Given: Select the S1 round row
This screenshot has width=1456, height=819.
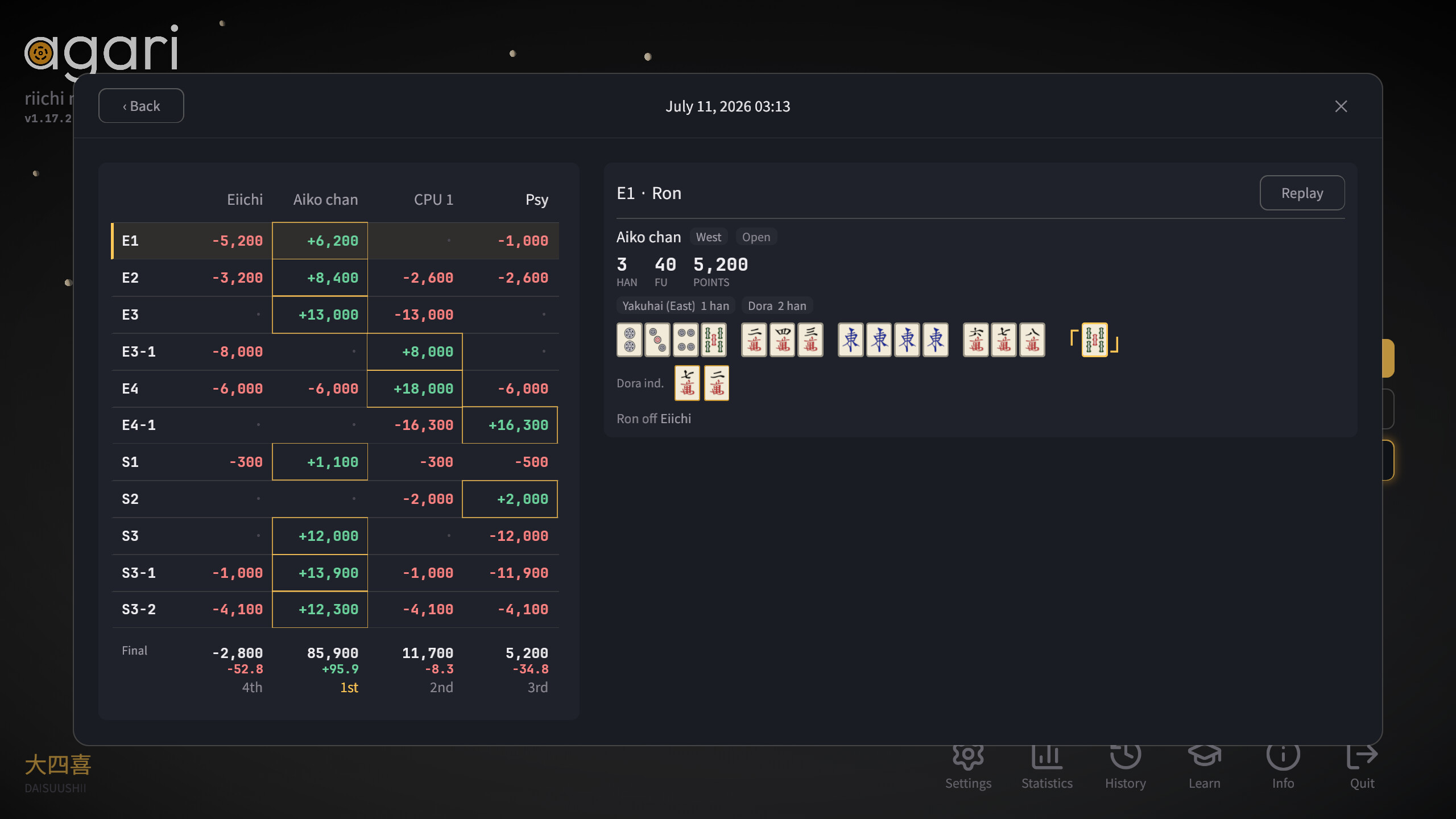Looking at the screenshot, I should [x=335, y=462].
